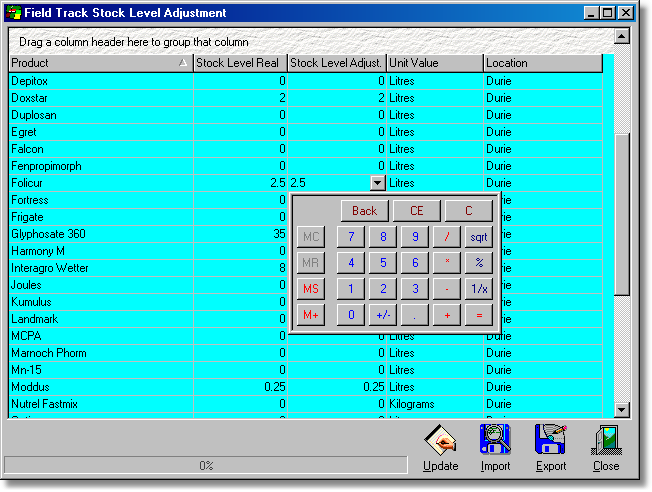652x492 pixels.
Task: Click calculator digit 2
Action: click(383, 289)
